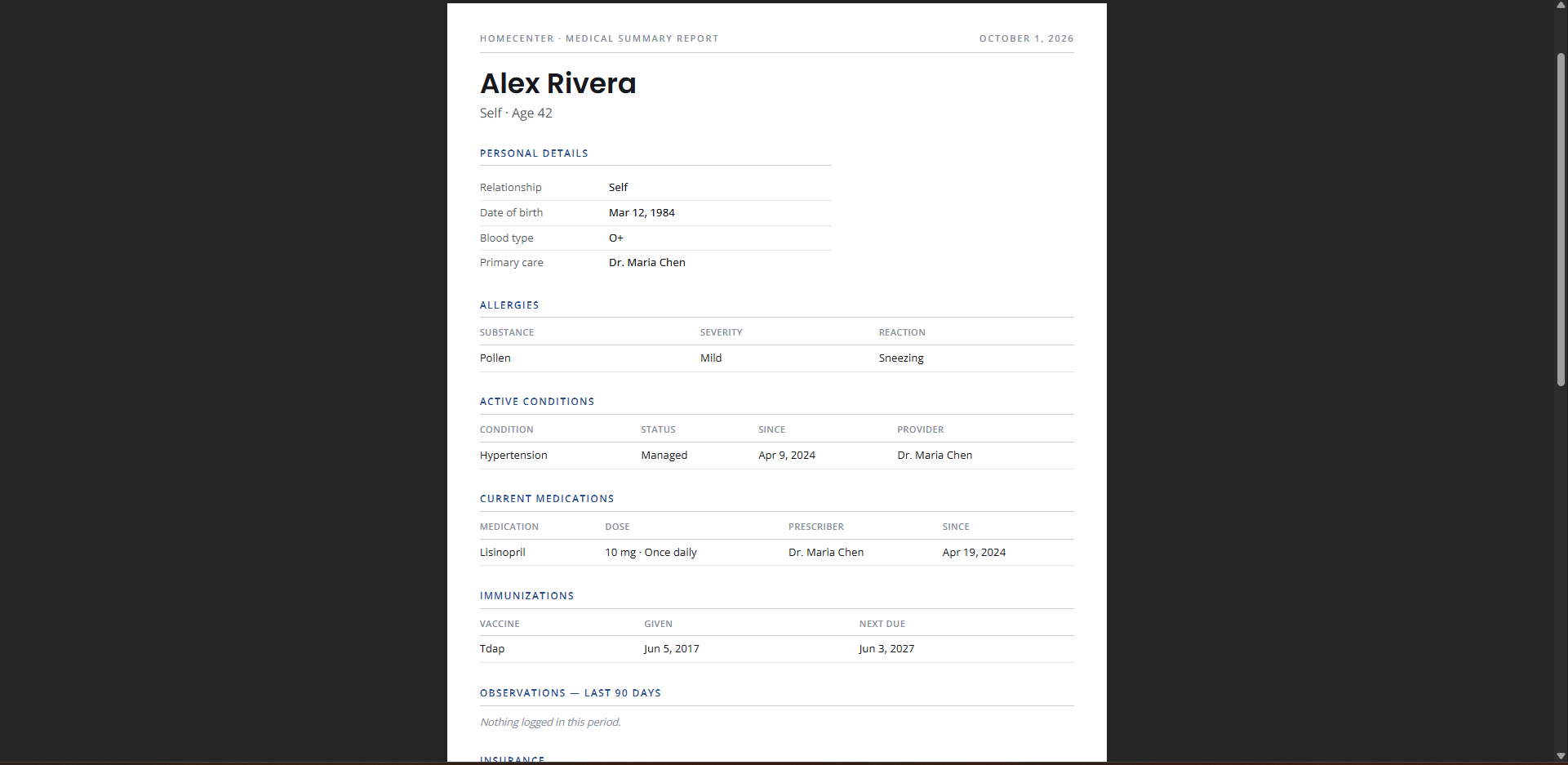This screenshot has width=1568, height=765.
Task: Click the Tdap vaccine cell
Action: point(492,648)
